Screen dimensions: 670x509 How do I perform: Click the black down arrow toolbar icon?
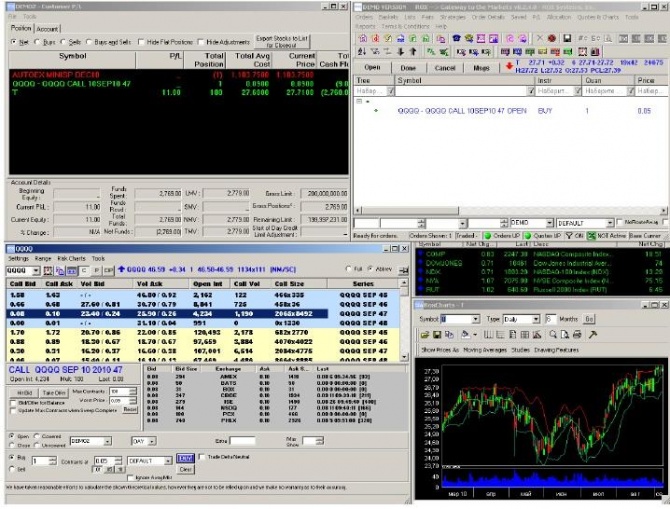400,52
